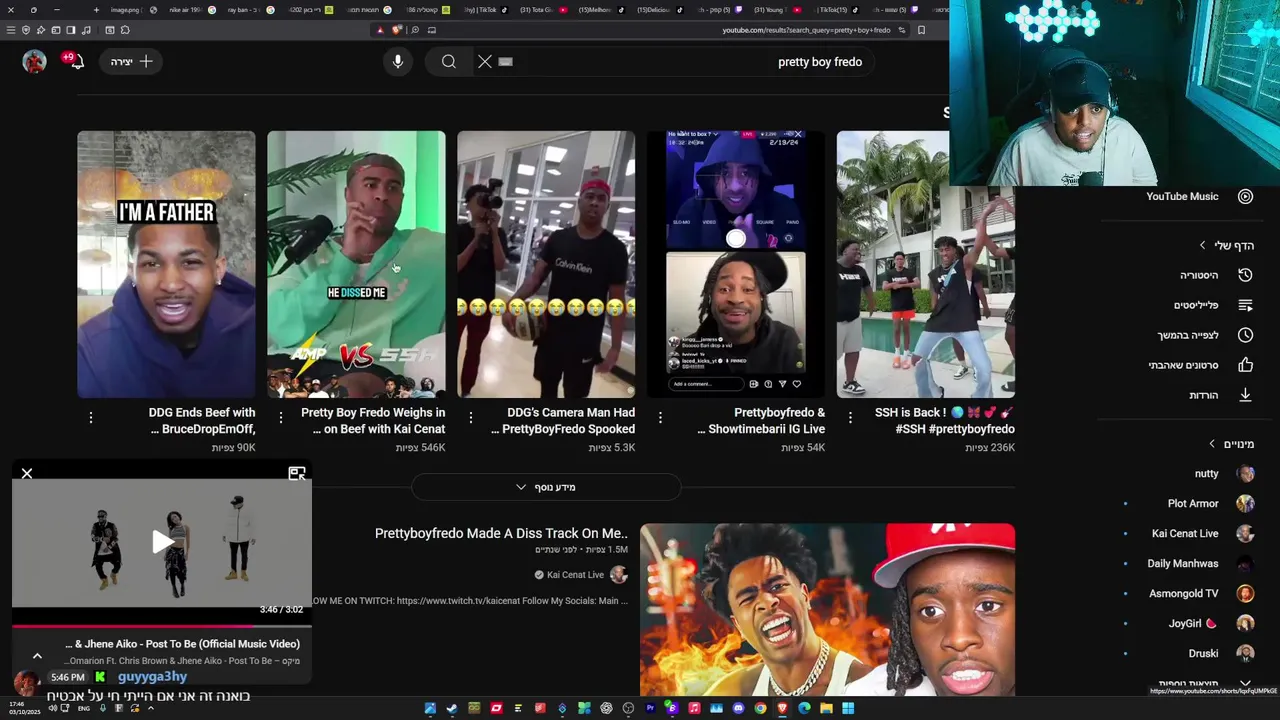Open options menu for Pretty Boy Fredo Weighs in short
Screen dimensions: 1280x720
tap(281, 417)
